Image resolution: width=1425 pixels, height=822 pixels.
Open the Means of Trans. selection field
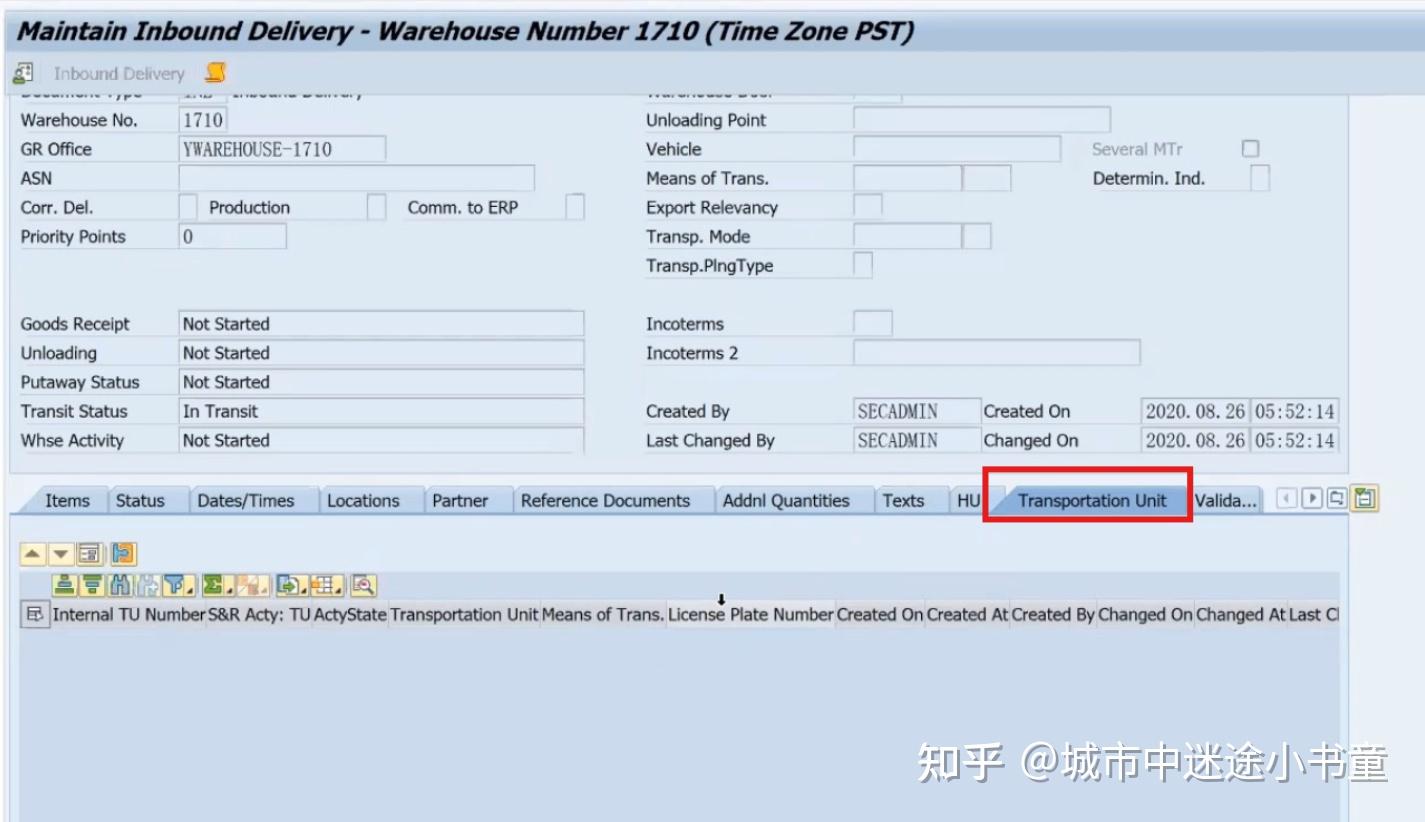(x=905, y=177)
